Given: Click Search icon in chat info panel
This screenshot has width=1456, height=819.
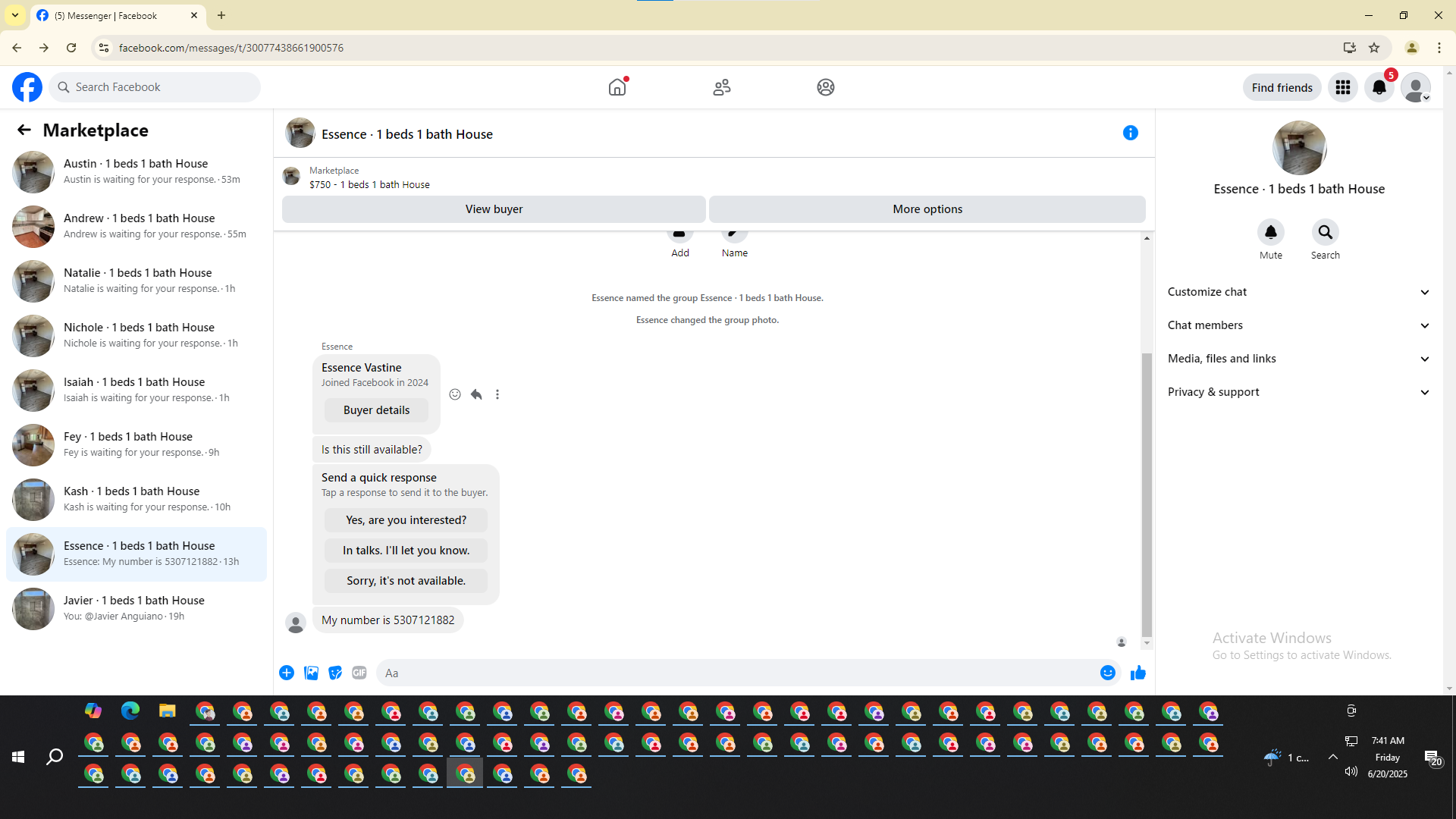Looking at the screenshot, I should [x=1325, y=232].
